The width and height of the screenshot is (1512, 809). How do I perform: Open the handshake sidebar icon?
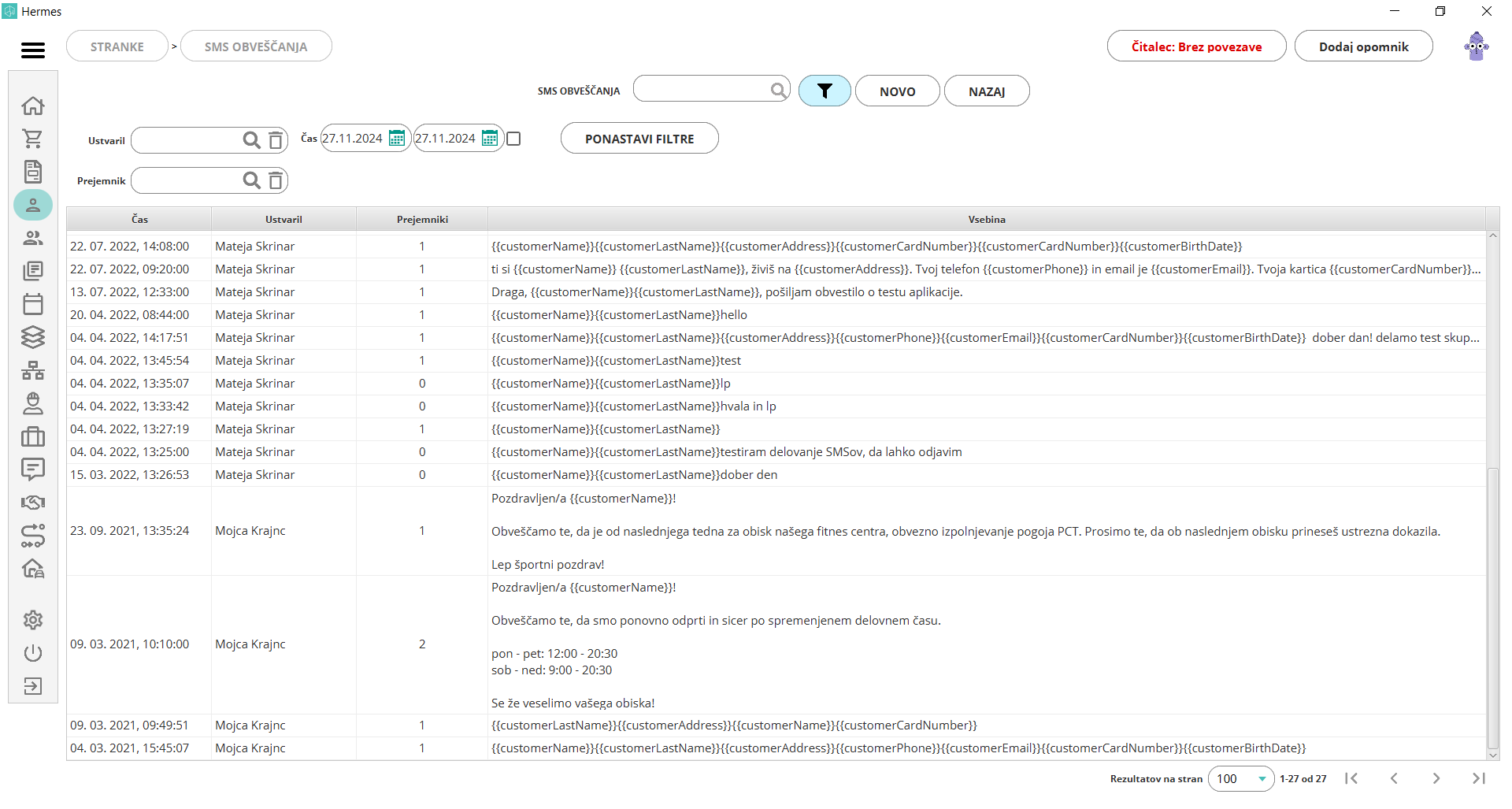(x=33, y=503)
